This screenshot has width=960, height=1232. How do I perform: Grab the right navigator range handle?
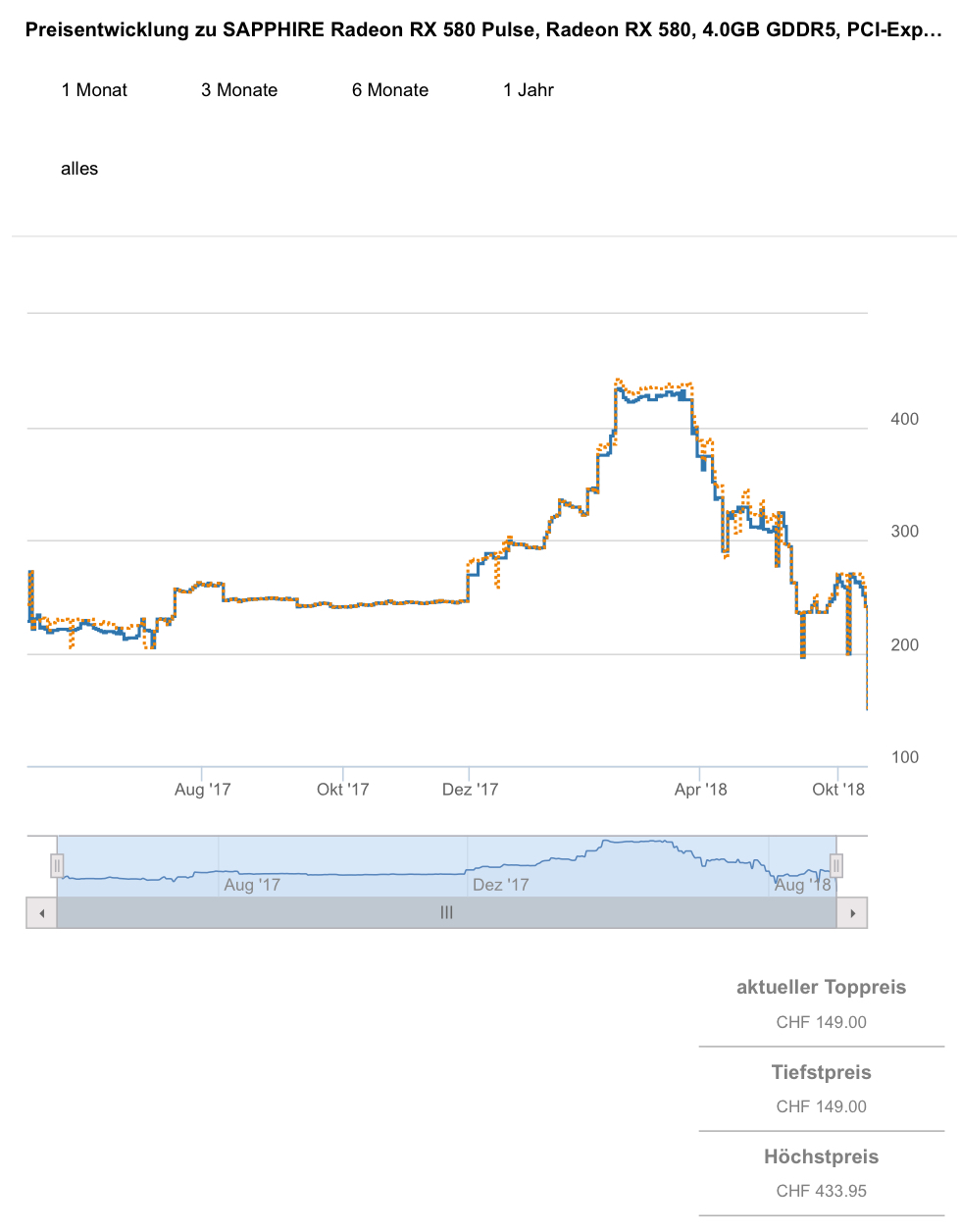coord(836,865)
